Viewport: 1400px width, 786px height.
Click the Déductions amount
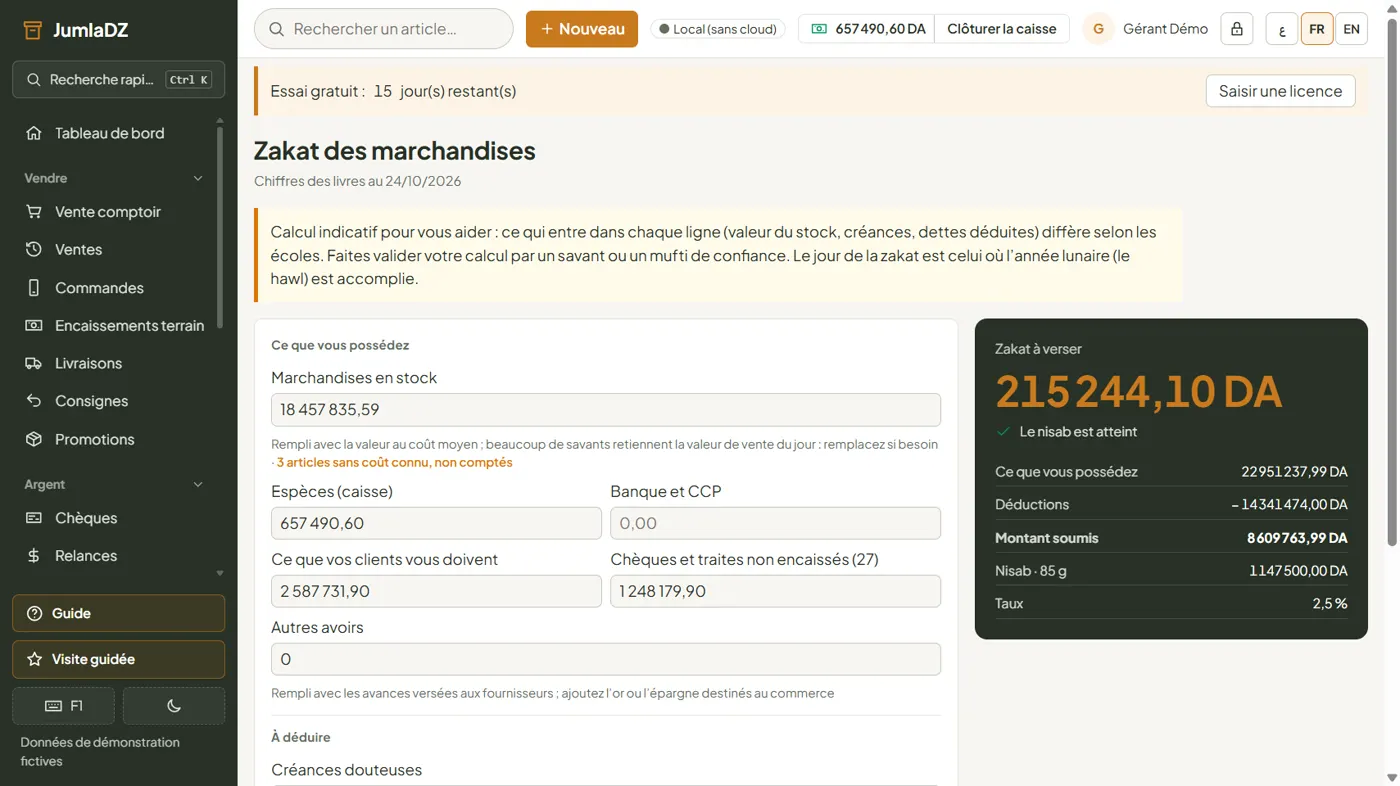pyautogui.click(x=1290, y=505)
